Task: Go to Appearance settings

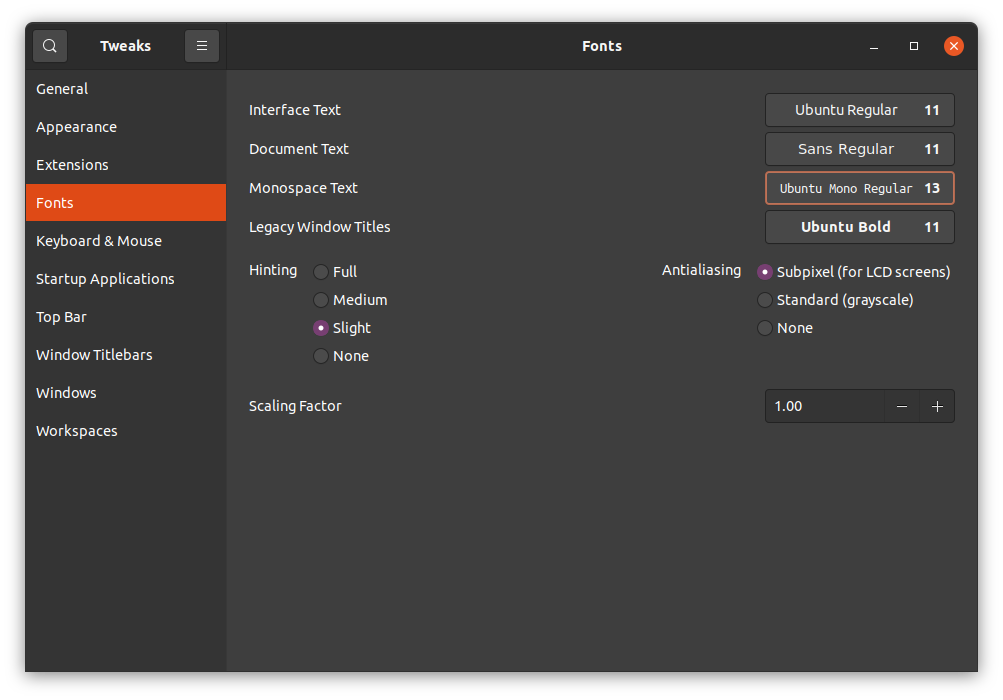Action: pyautogui.click(x=126, y=127)
